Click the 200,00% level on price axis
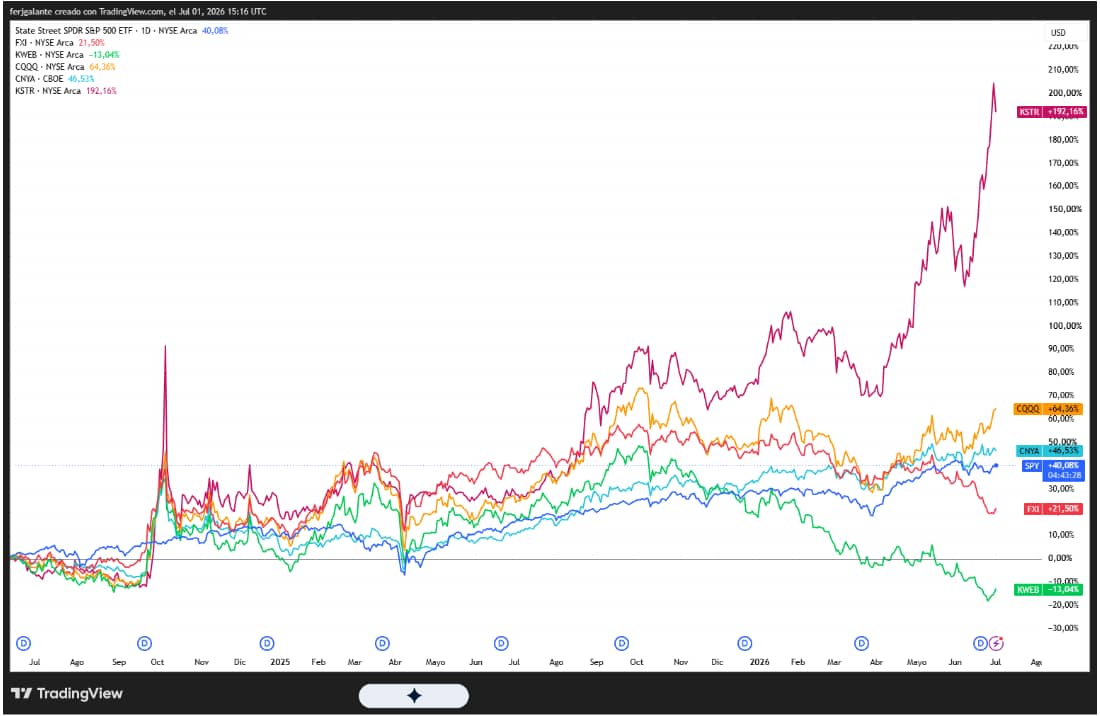The image size is (1100, 716). pyautogui.click(x=1064, y=93)
